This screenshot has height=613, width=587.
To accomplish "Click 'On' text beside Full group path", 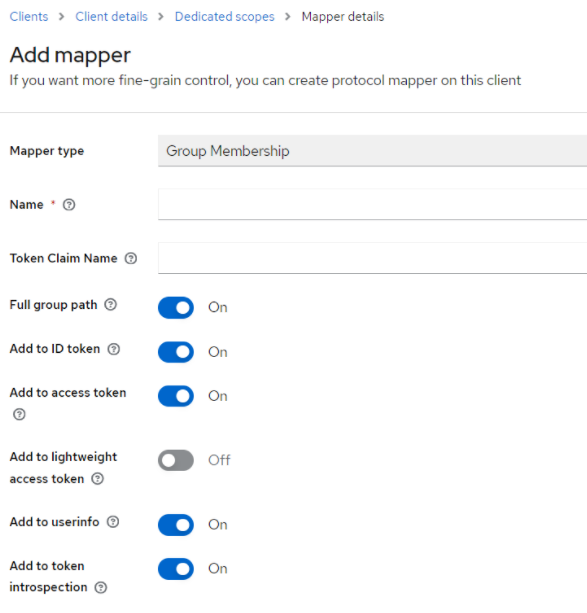I will [x=218, y=308].
